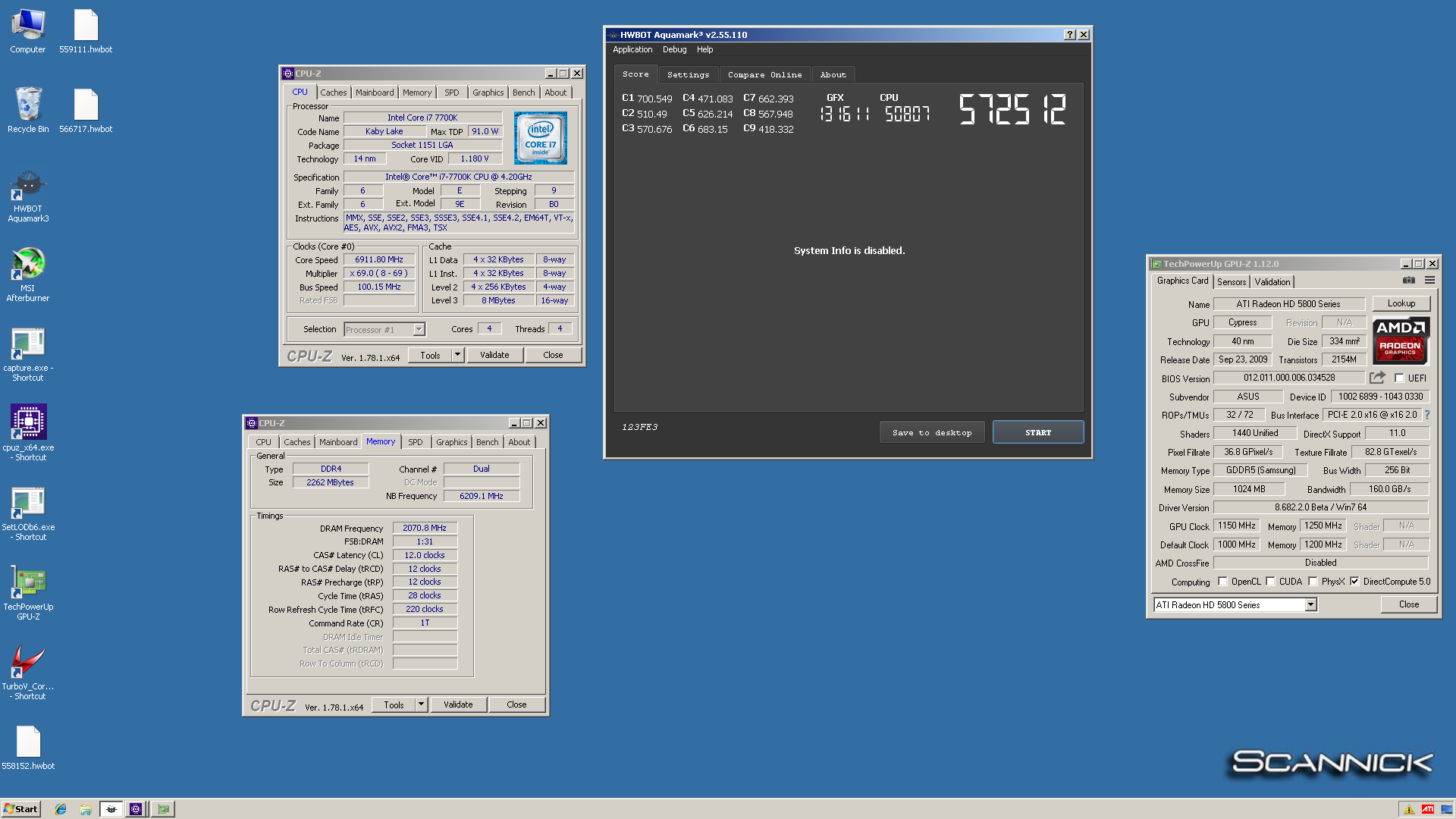The width and height of the screenshot is (1456, 819).
Task: Open the Windows Start button
Action: 20,809
